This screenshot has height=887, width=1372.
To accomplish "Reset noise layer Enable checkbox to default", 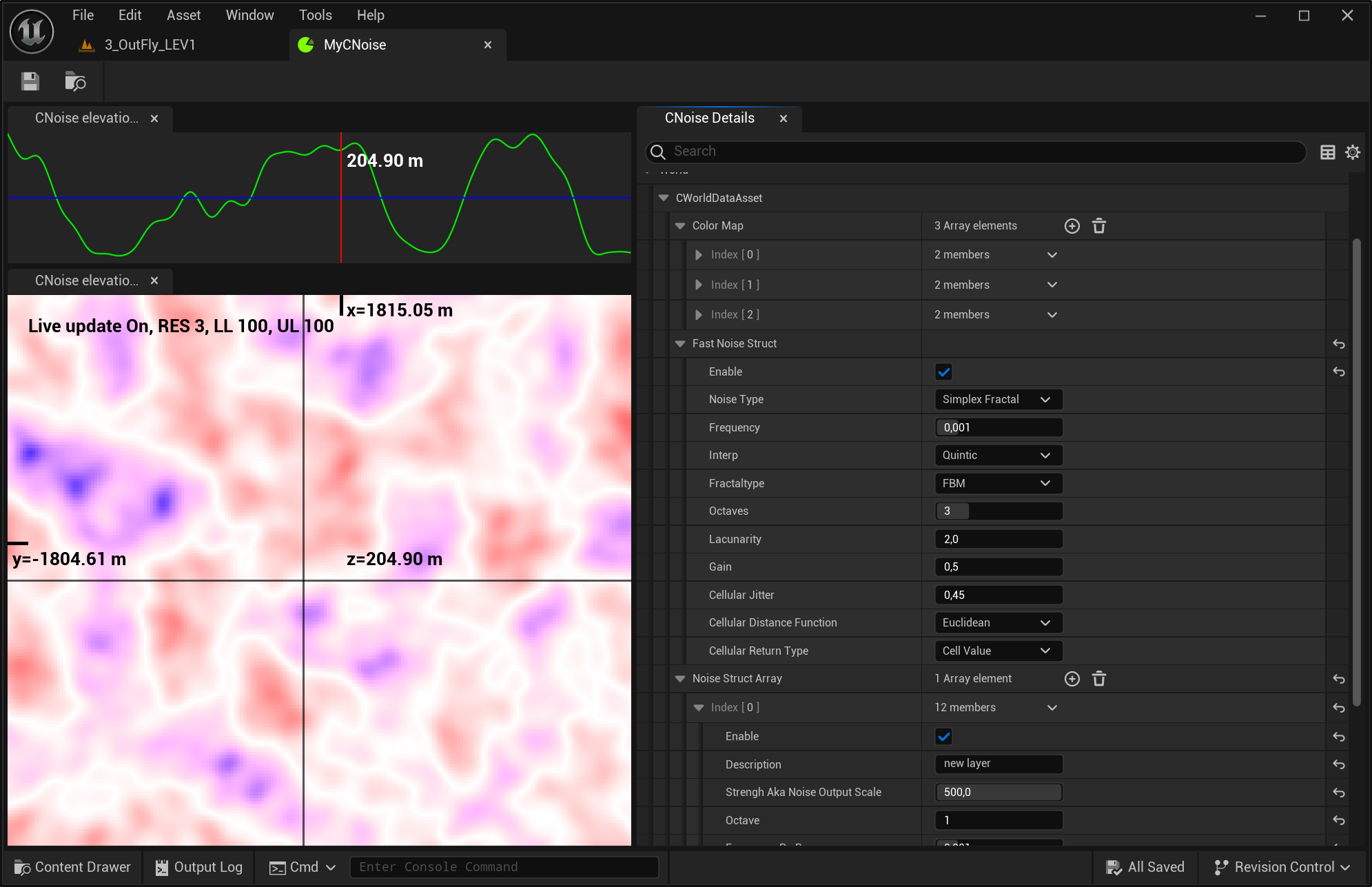I will [x=1339, y=737].
